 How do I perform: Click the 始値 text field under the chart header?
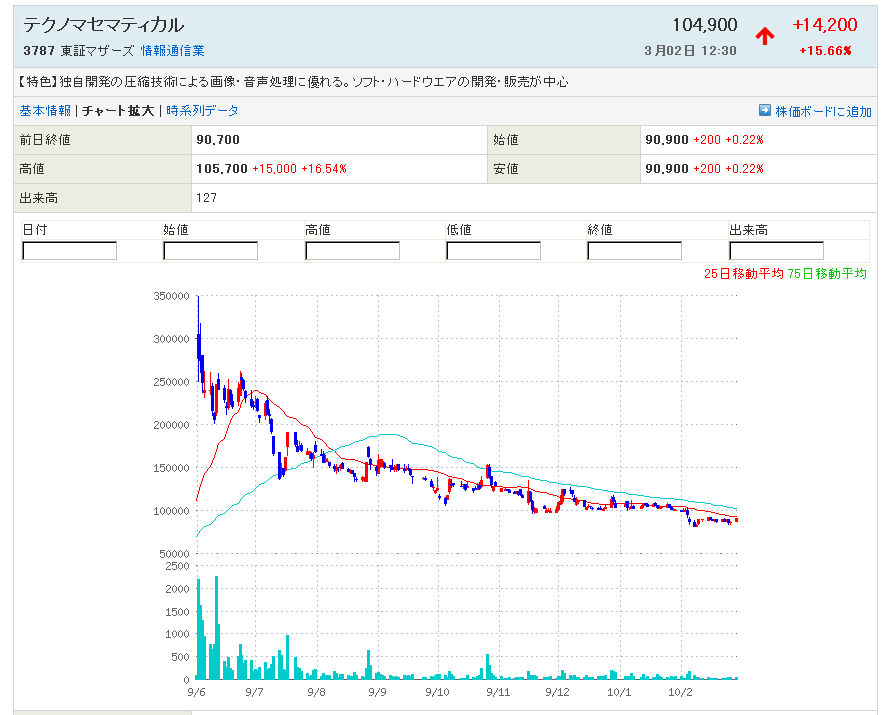210,251
